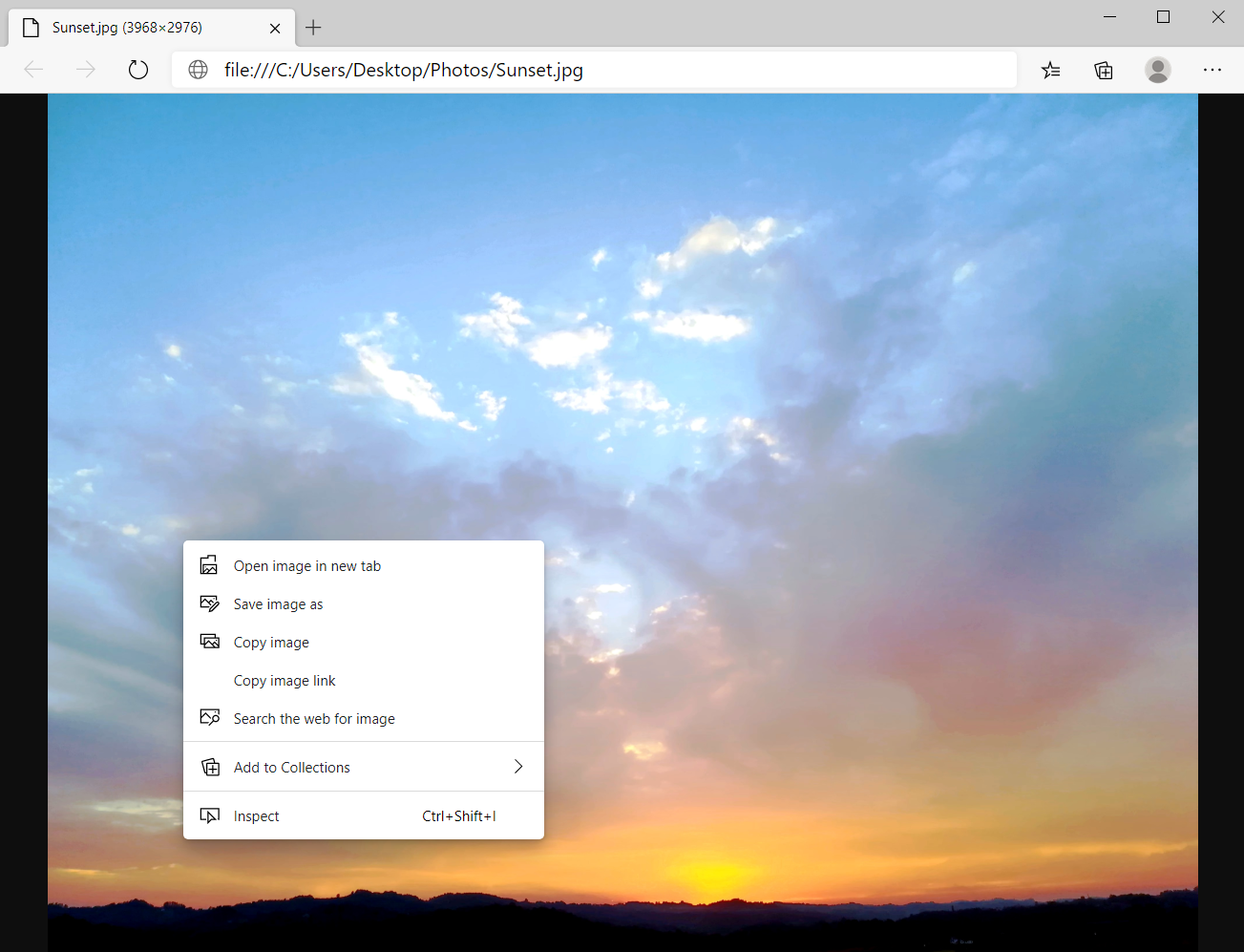Click the sun in the sunset photo

click(712, 873)
